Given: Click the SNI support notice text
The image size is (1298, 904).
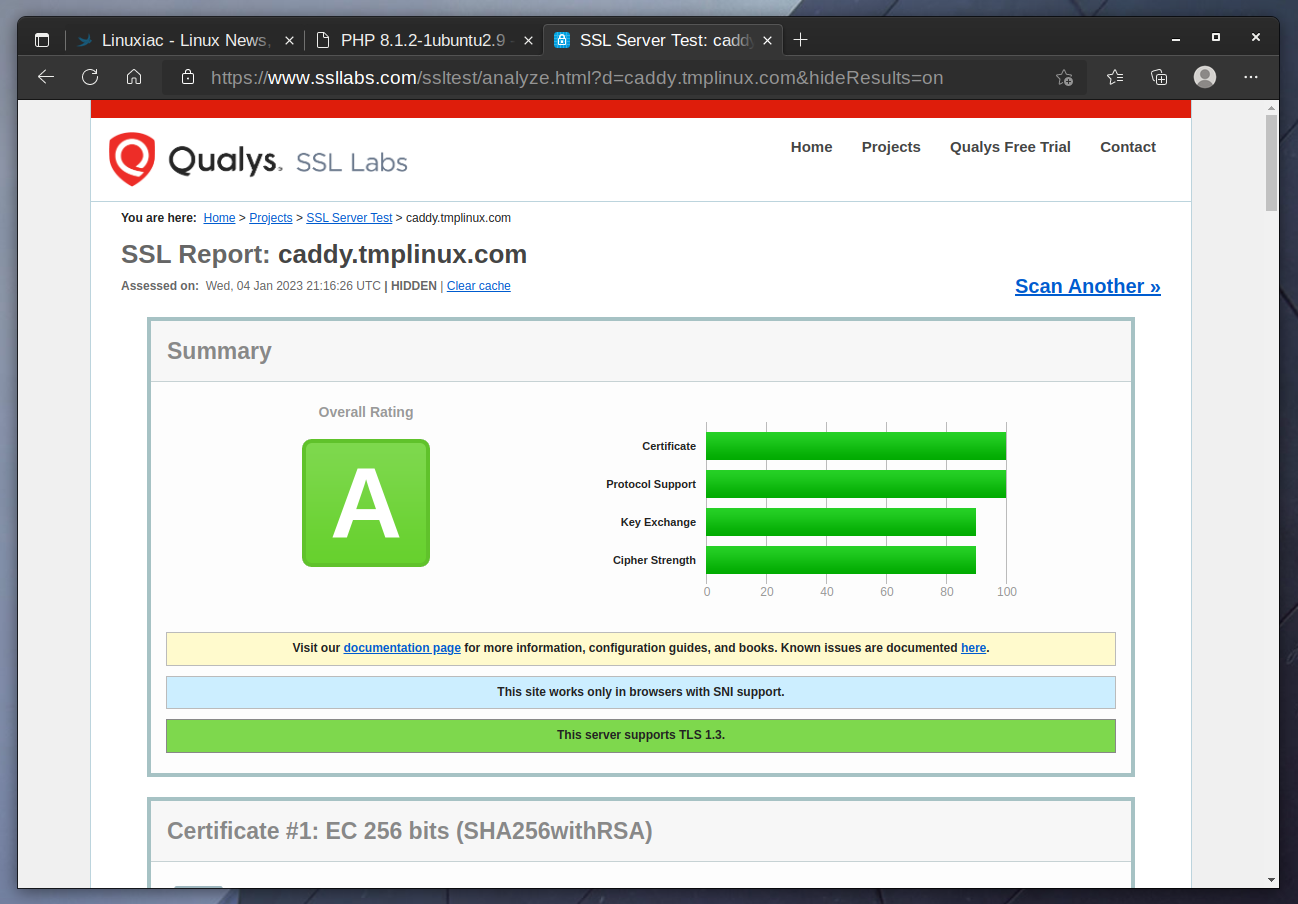Looking at the screenshot, I should coord(641,692).
